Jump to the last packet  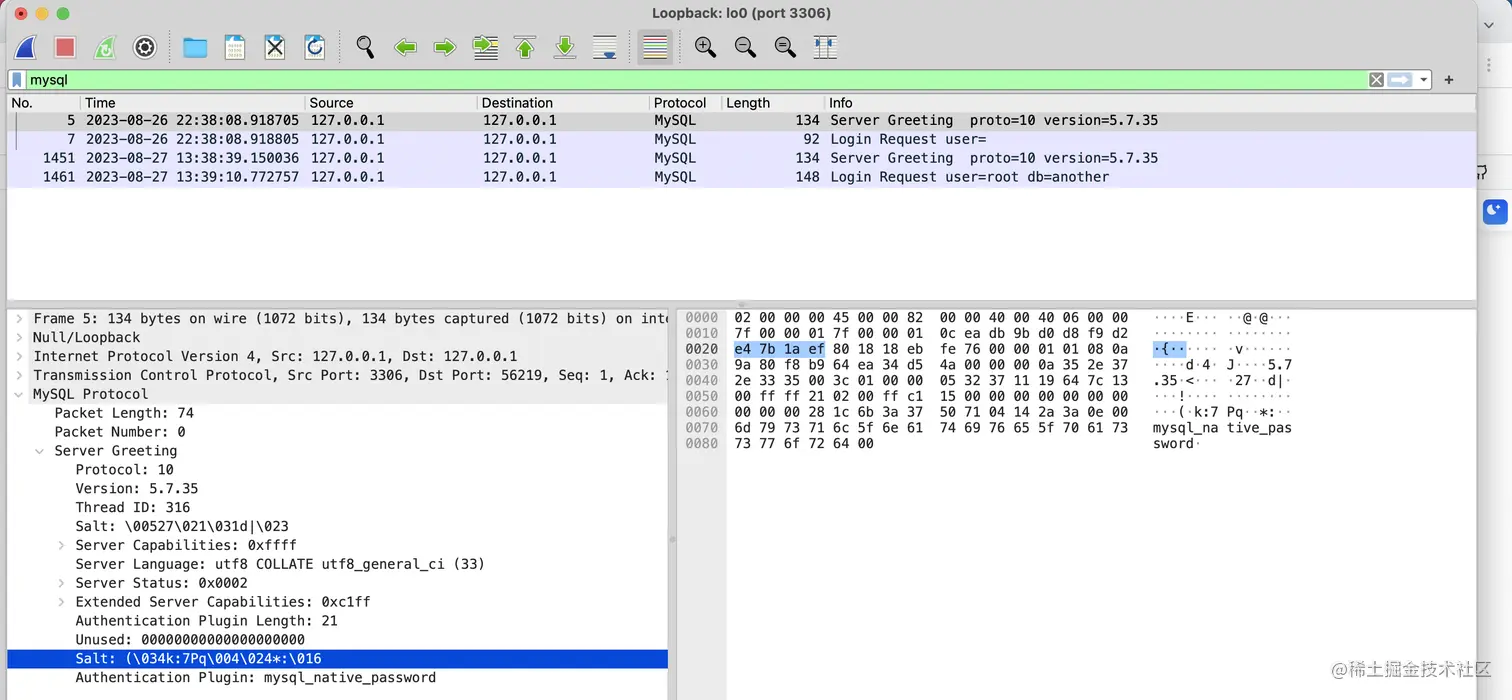pos(565,47)
